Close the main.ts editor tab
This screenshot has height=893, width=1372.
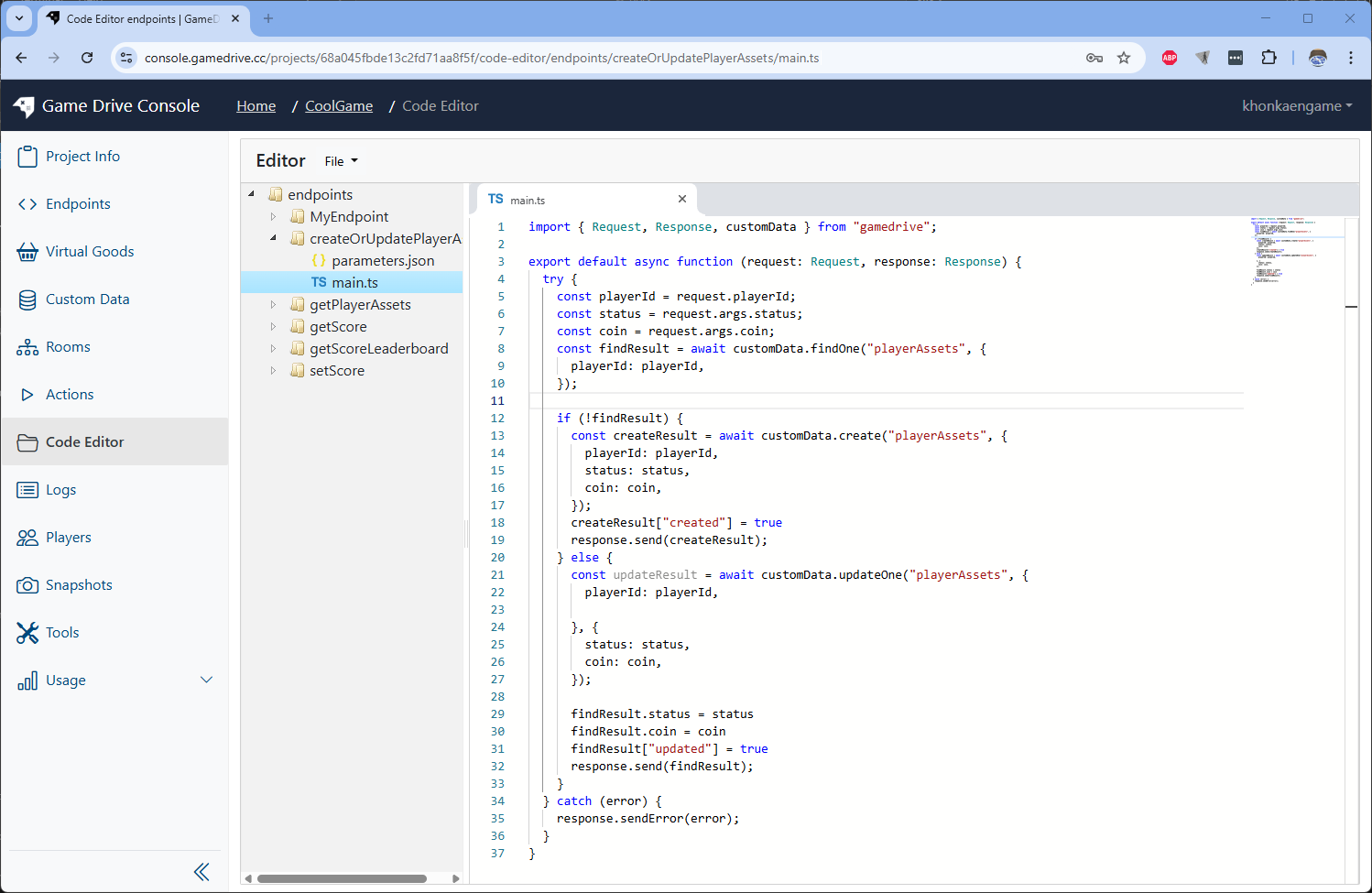pyautogui.click(x=681, y=198)
